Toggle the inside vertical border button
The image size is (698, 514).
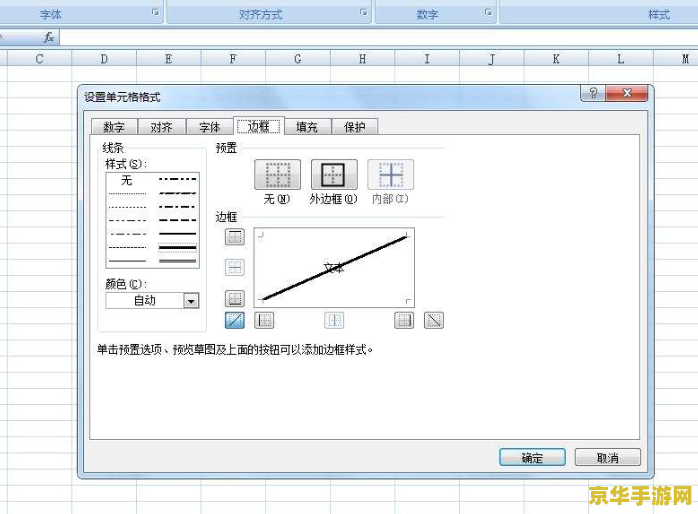point(334,320)
